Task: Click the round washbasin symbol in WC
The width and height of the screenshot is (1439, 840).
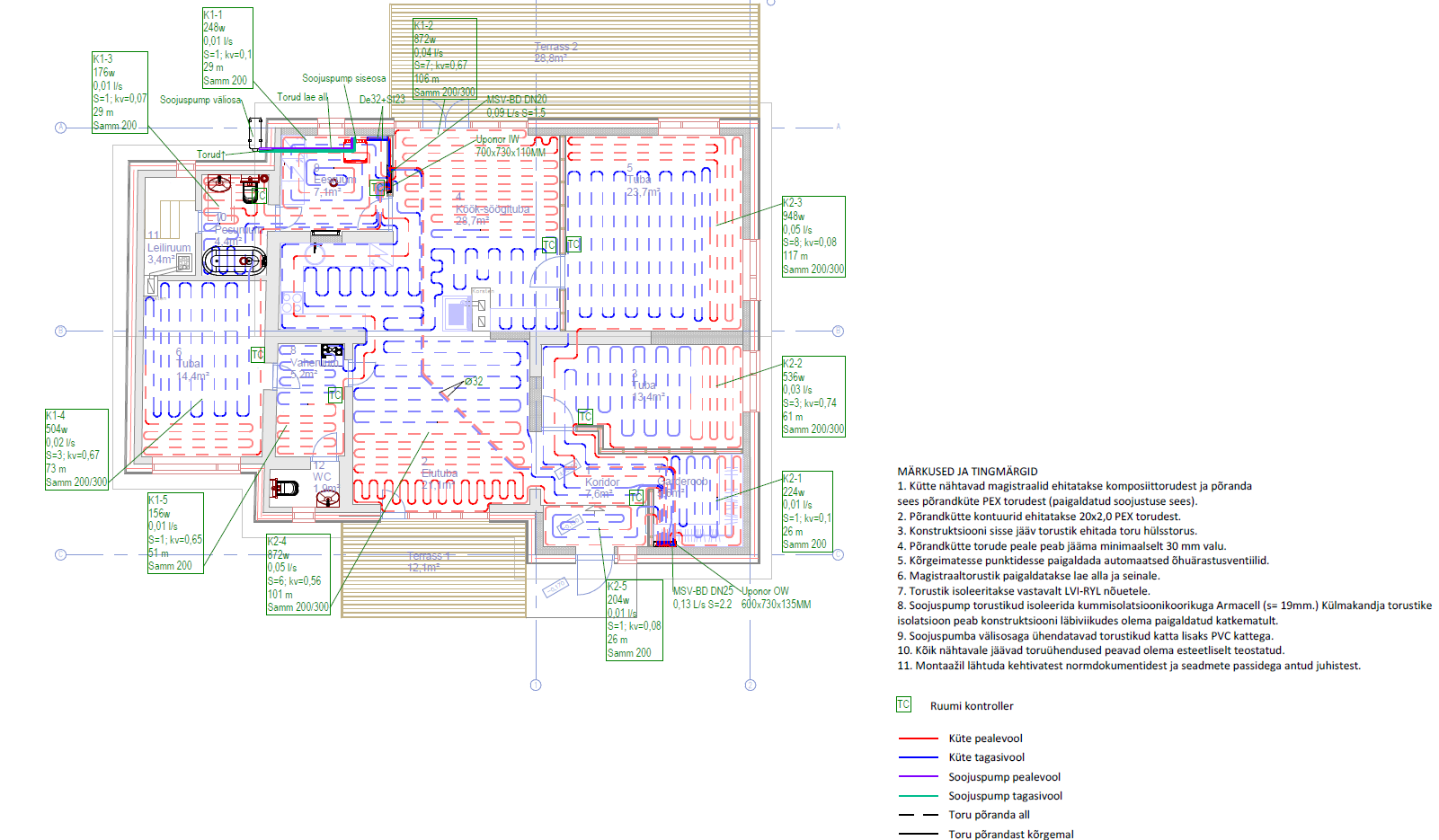Action: [328, 499]
